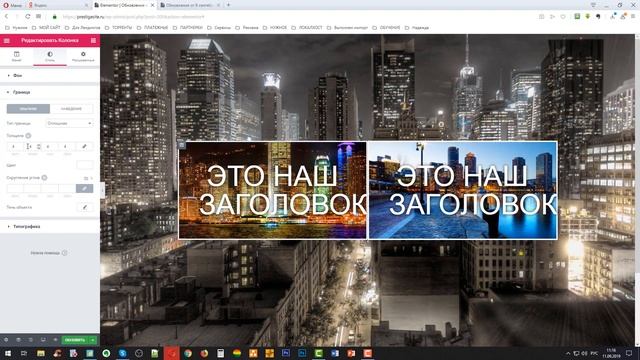Image resolution: width=640 pixels, height=360 pixels.
Task: Open Word from the taskbar
Action: click(335, 353)
